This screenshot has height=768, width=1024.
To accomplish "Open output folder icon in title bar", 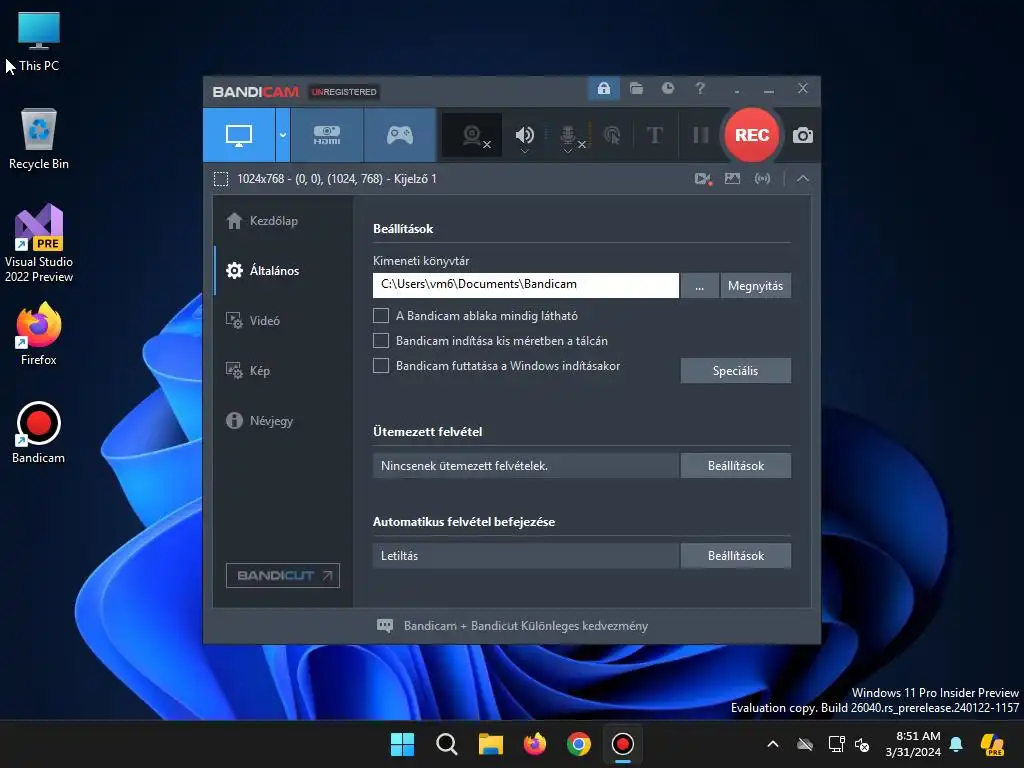I will (x=636, y=88).
